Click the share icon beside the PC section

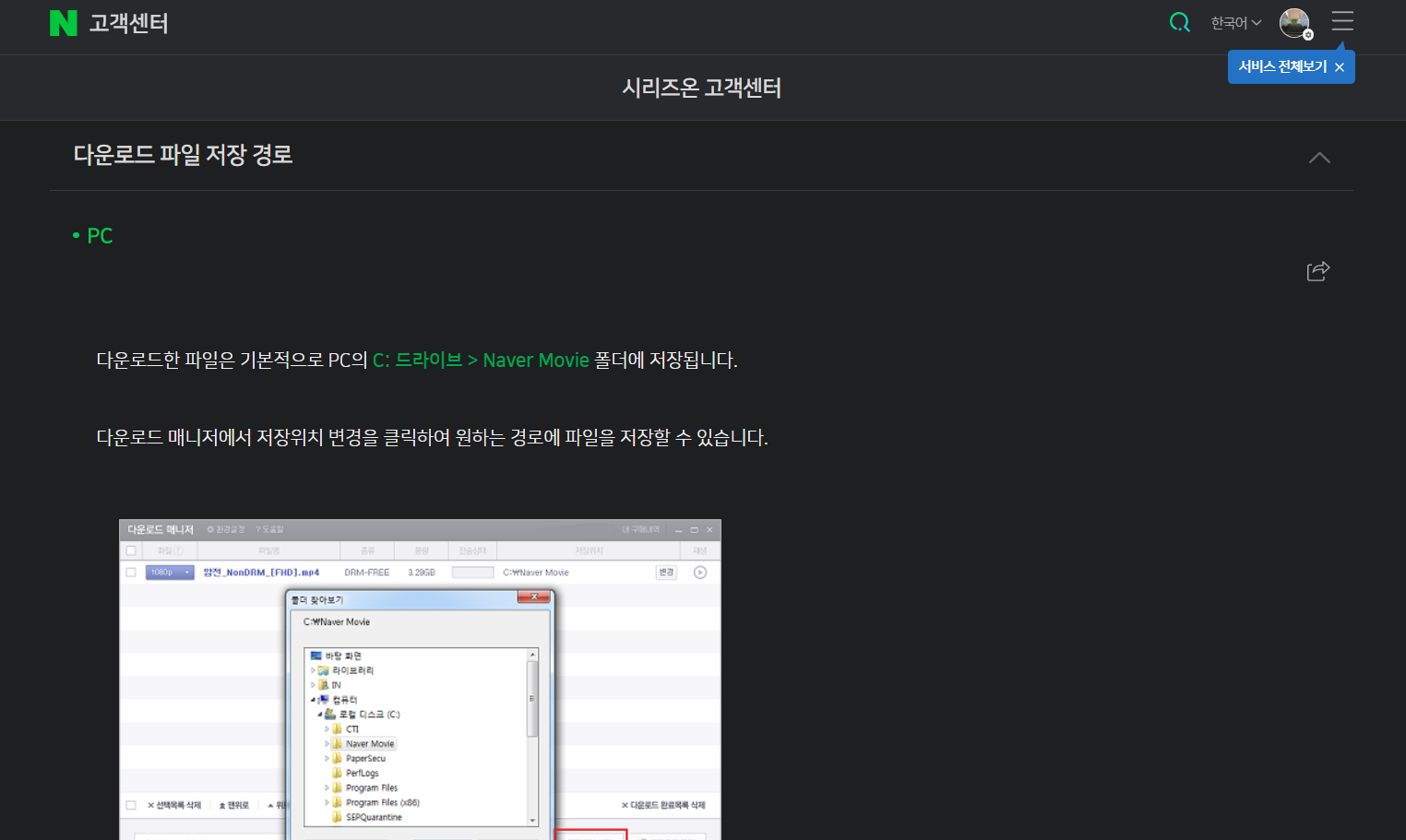tap(1318, 270)
